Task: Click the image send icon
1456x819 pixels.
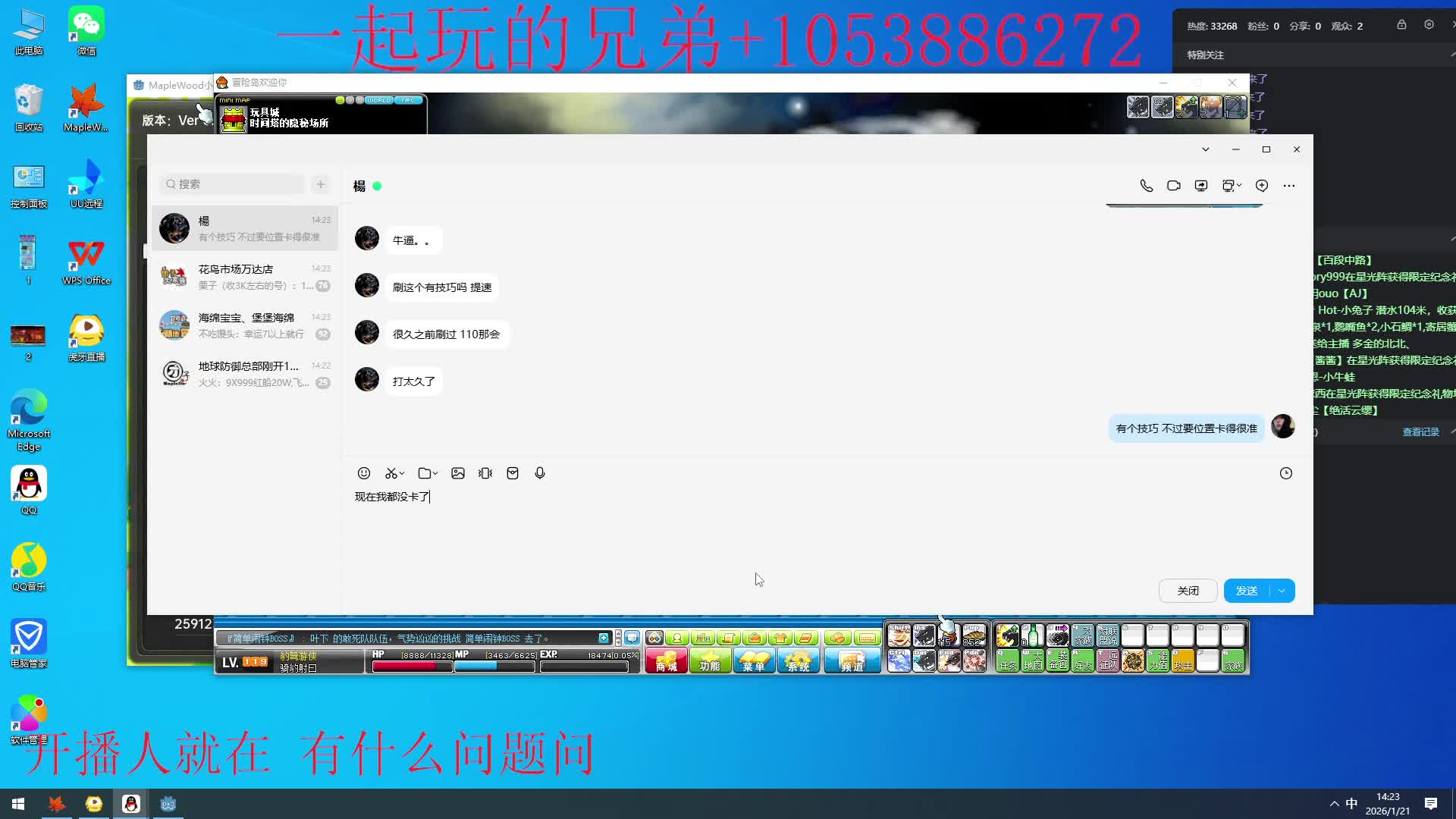Action: click(x=458, y=473)
